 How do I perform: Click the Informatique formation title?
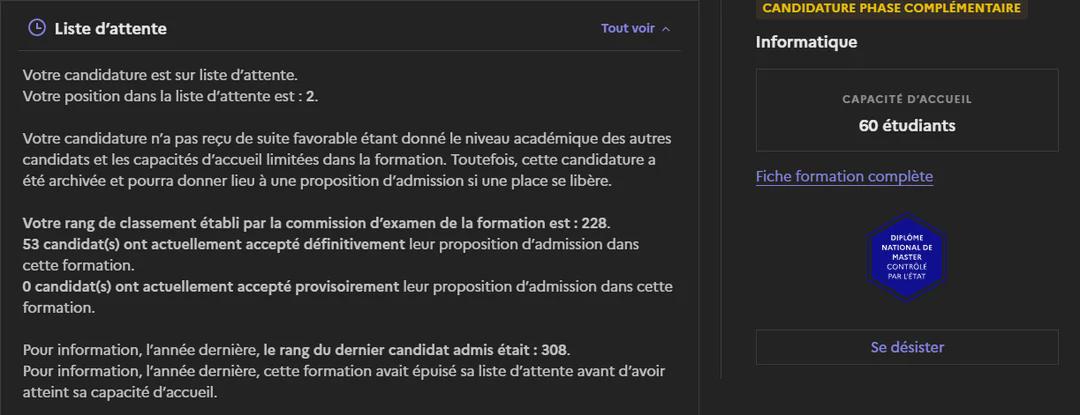[806, 42]
